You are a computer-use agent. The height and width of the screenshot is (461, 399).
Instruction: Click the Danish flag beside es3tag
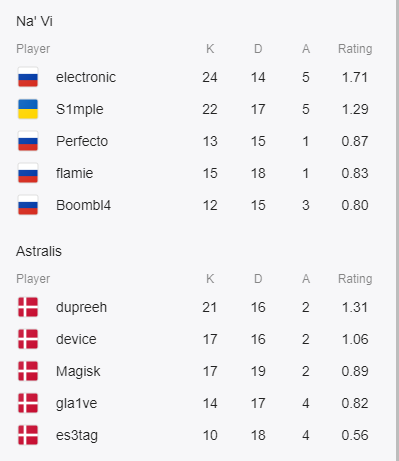tap(28, 435)
